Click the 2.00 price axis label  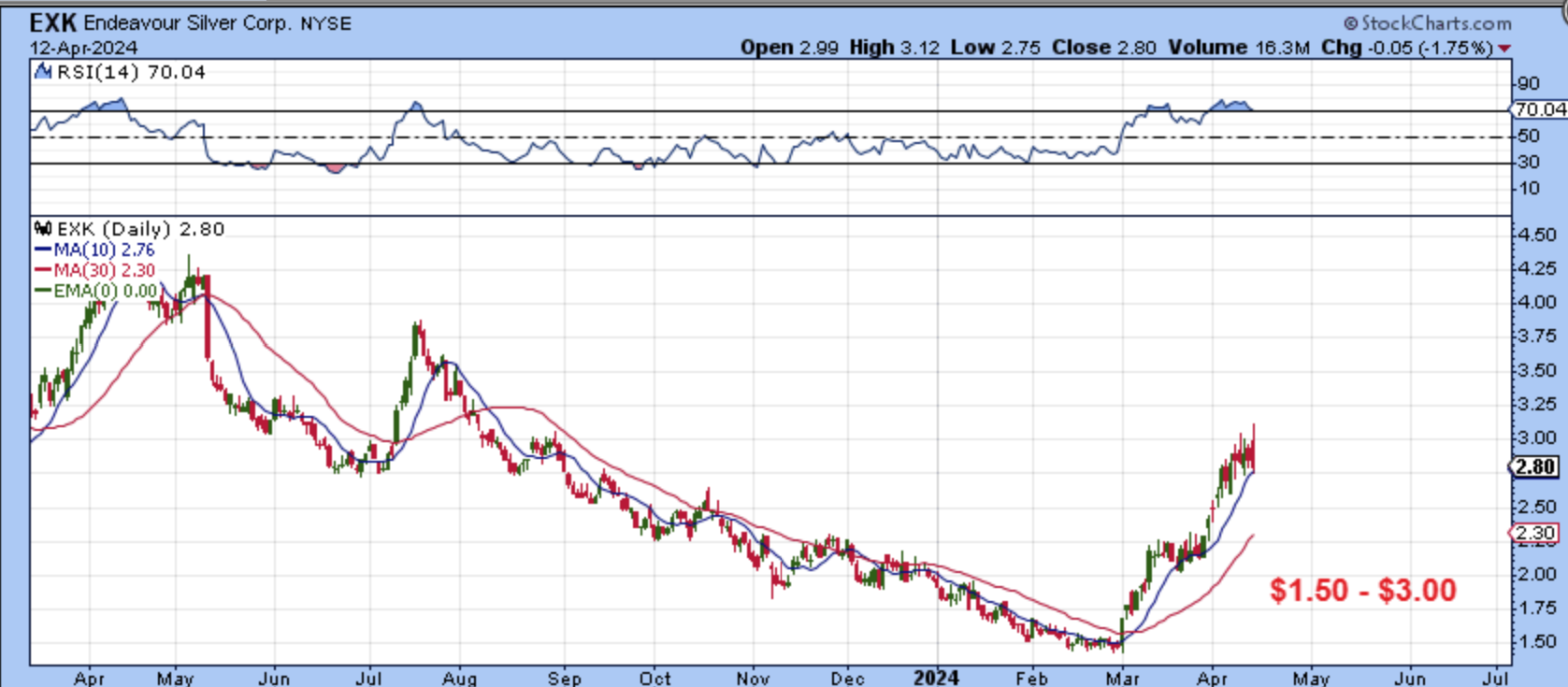(x=1535, y=574)
